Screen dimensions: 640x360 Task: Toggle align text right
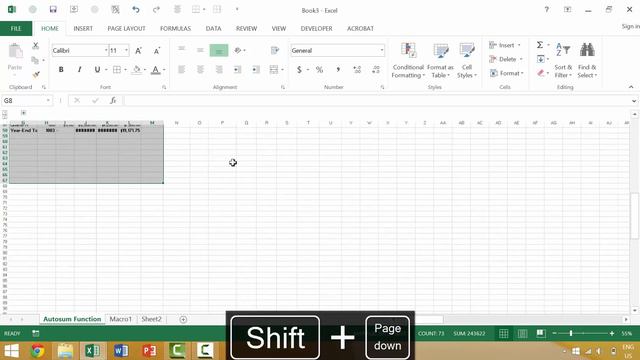pyautogui.click(x=219, y=70)
